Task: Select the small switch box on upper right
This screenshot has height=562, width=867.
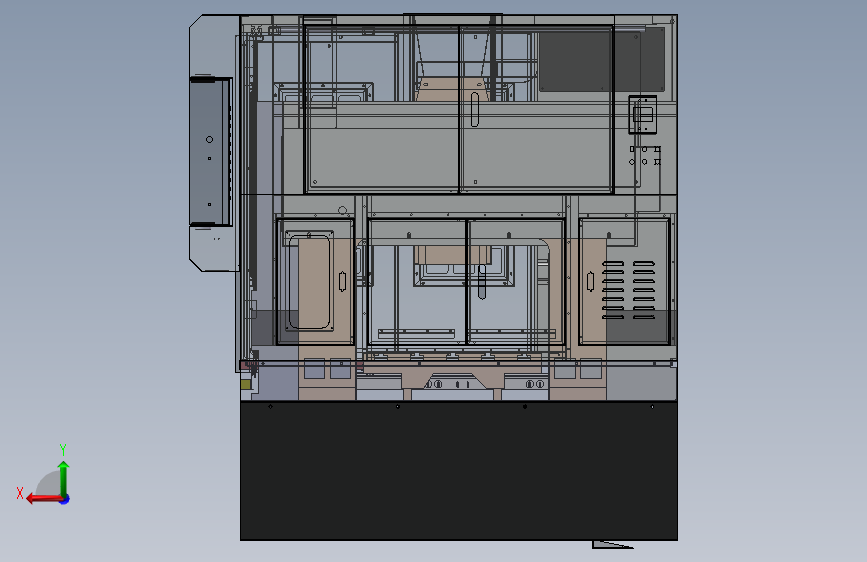Action: click(x=643, y=115)
